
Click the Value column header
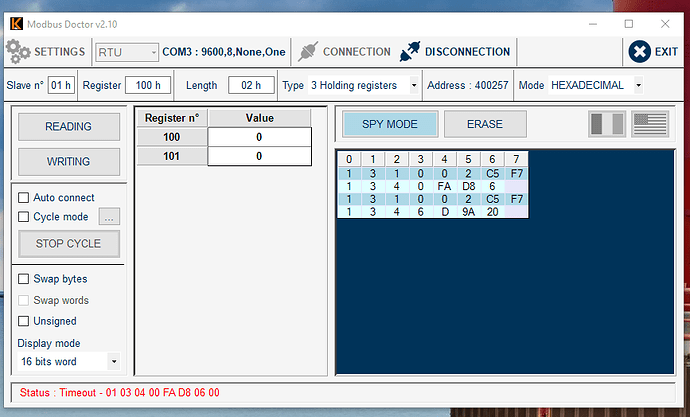[260, 118]
